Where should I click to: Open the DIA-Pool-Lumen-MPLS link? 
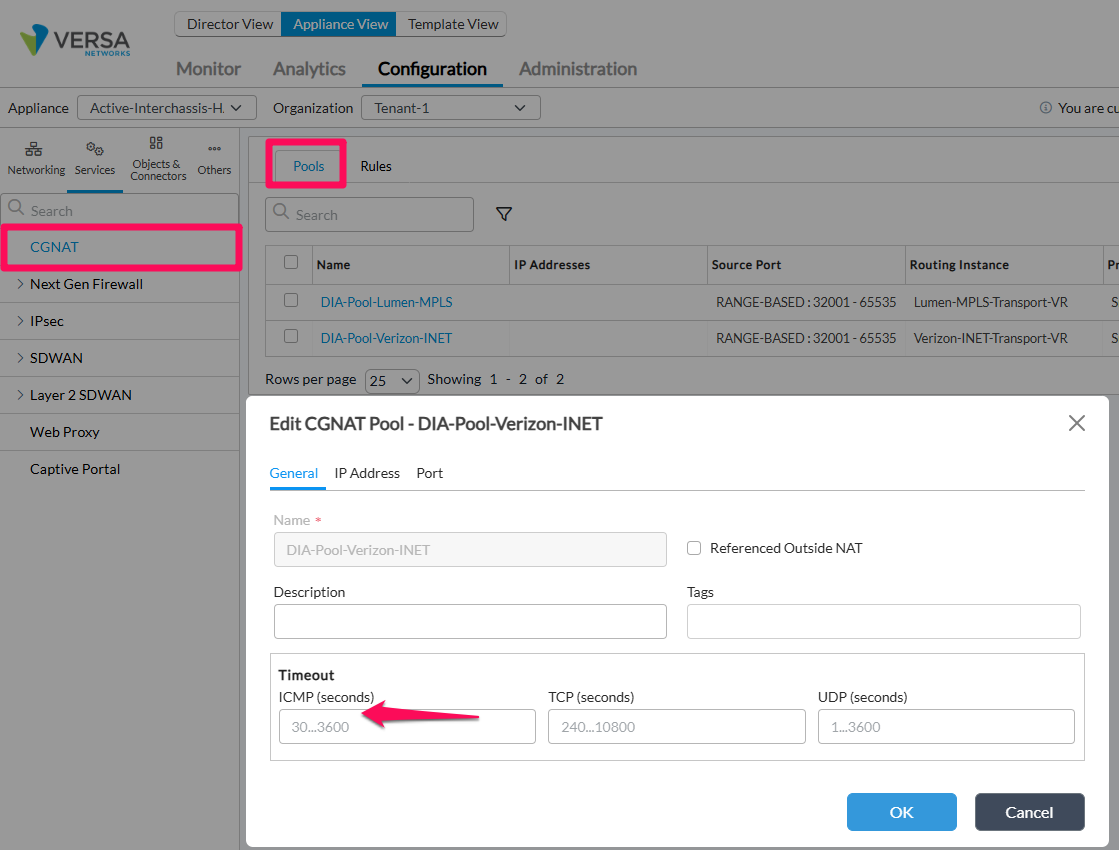click(x=386, y=302)
